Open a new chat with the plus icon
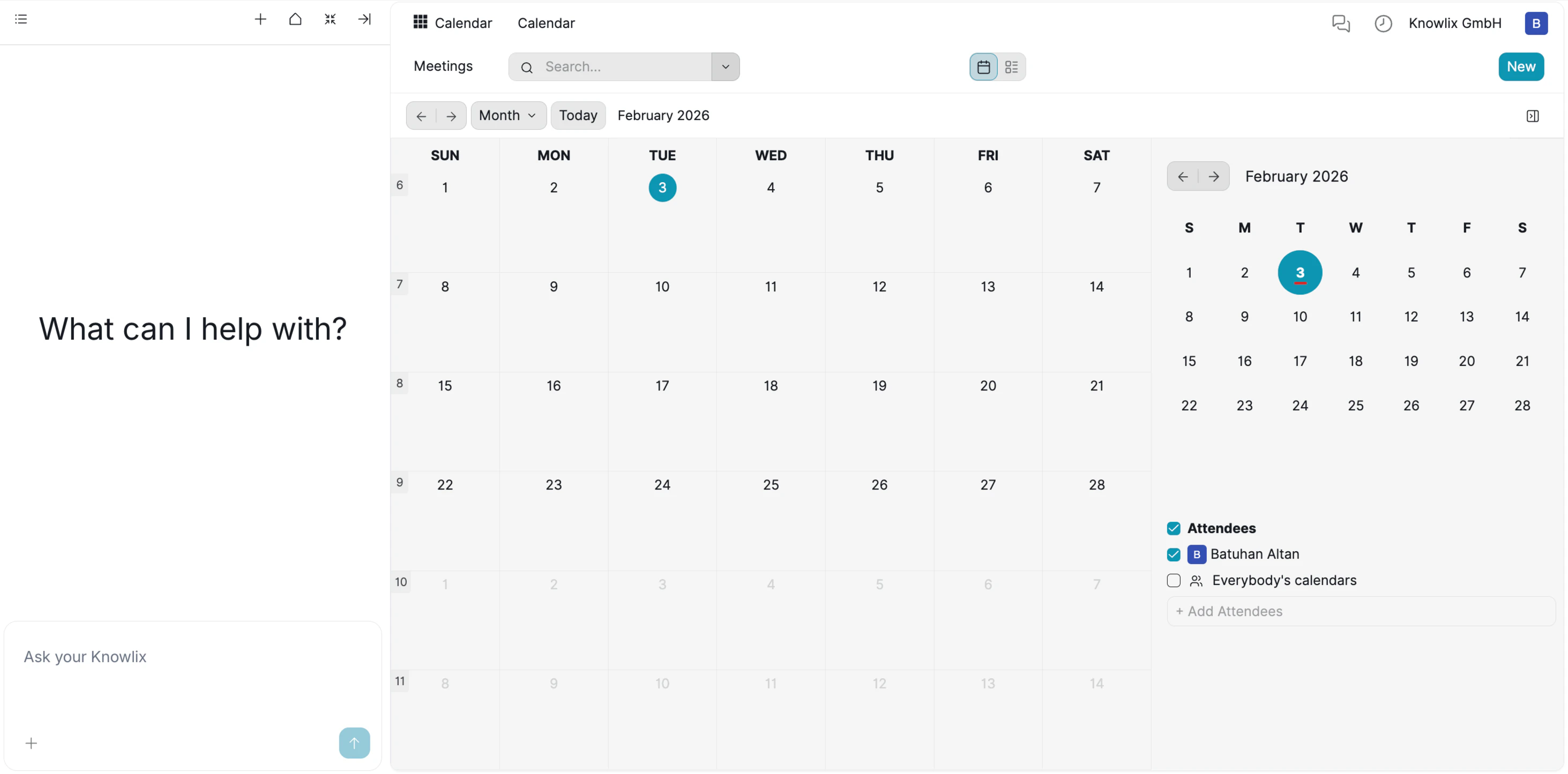This screenshot has width=1568, height=774. click(260, 19)
